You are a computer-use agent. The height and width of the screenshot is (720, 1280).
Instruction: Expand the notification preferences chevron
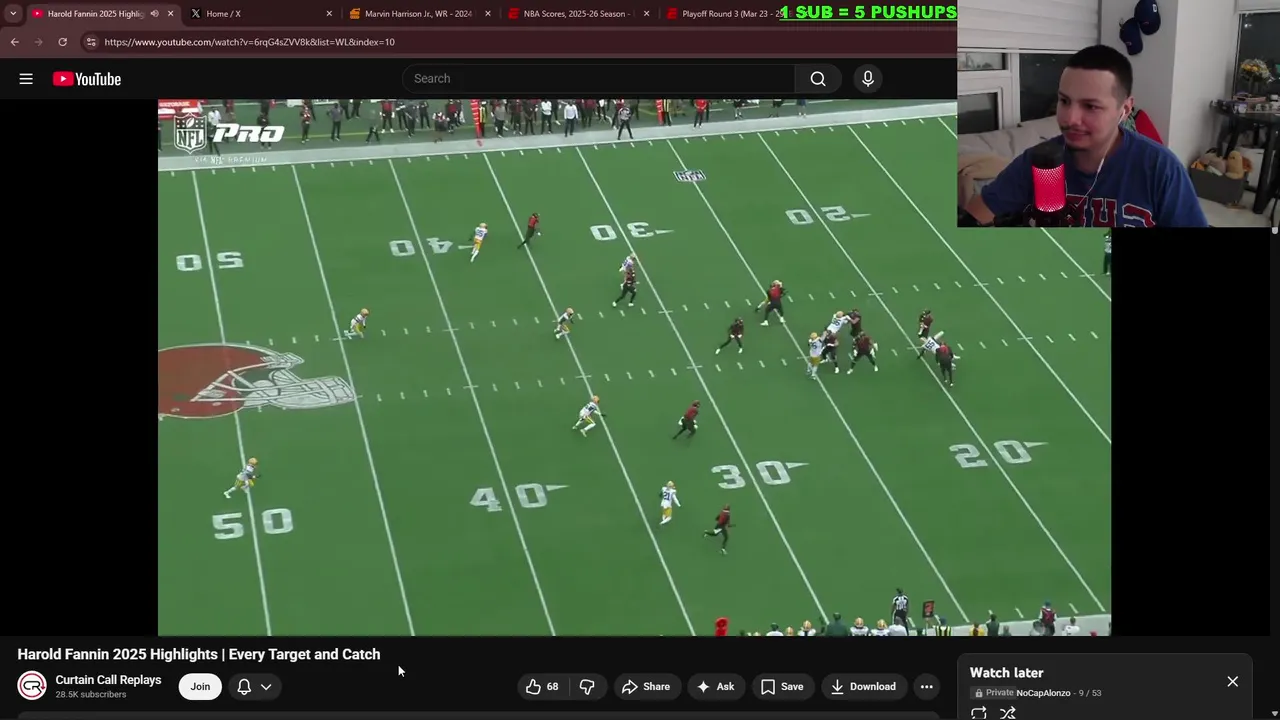point(266,686)
